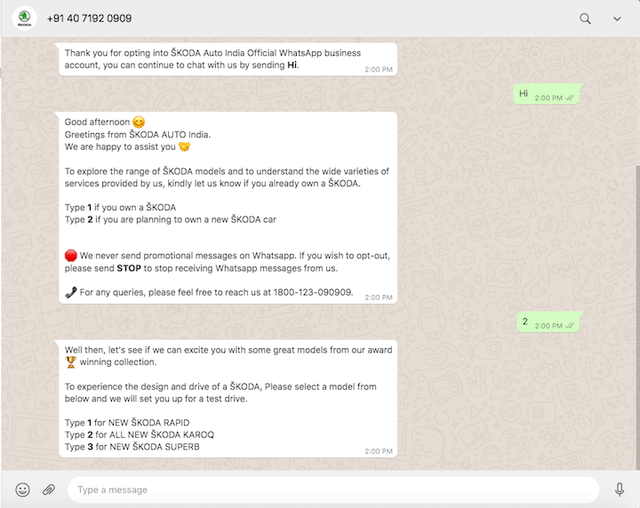The image size is (640, 508).
Task: Click the chat scrollbar
Action: pos(638,317)
